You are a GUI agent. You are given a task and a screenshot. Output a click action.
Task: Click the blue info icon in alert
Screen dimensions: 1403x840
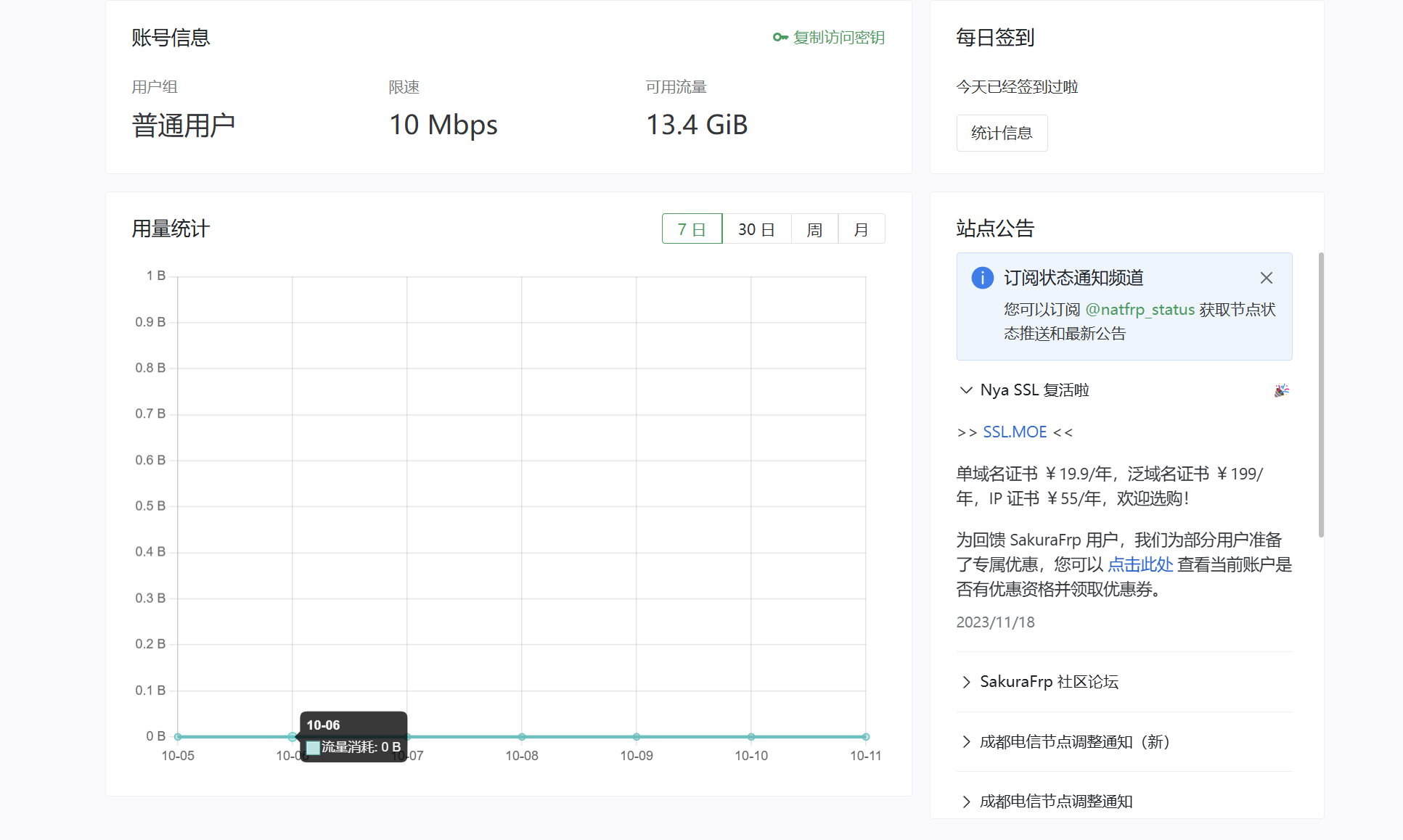click(x=982, y=278)
